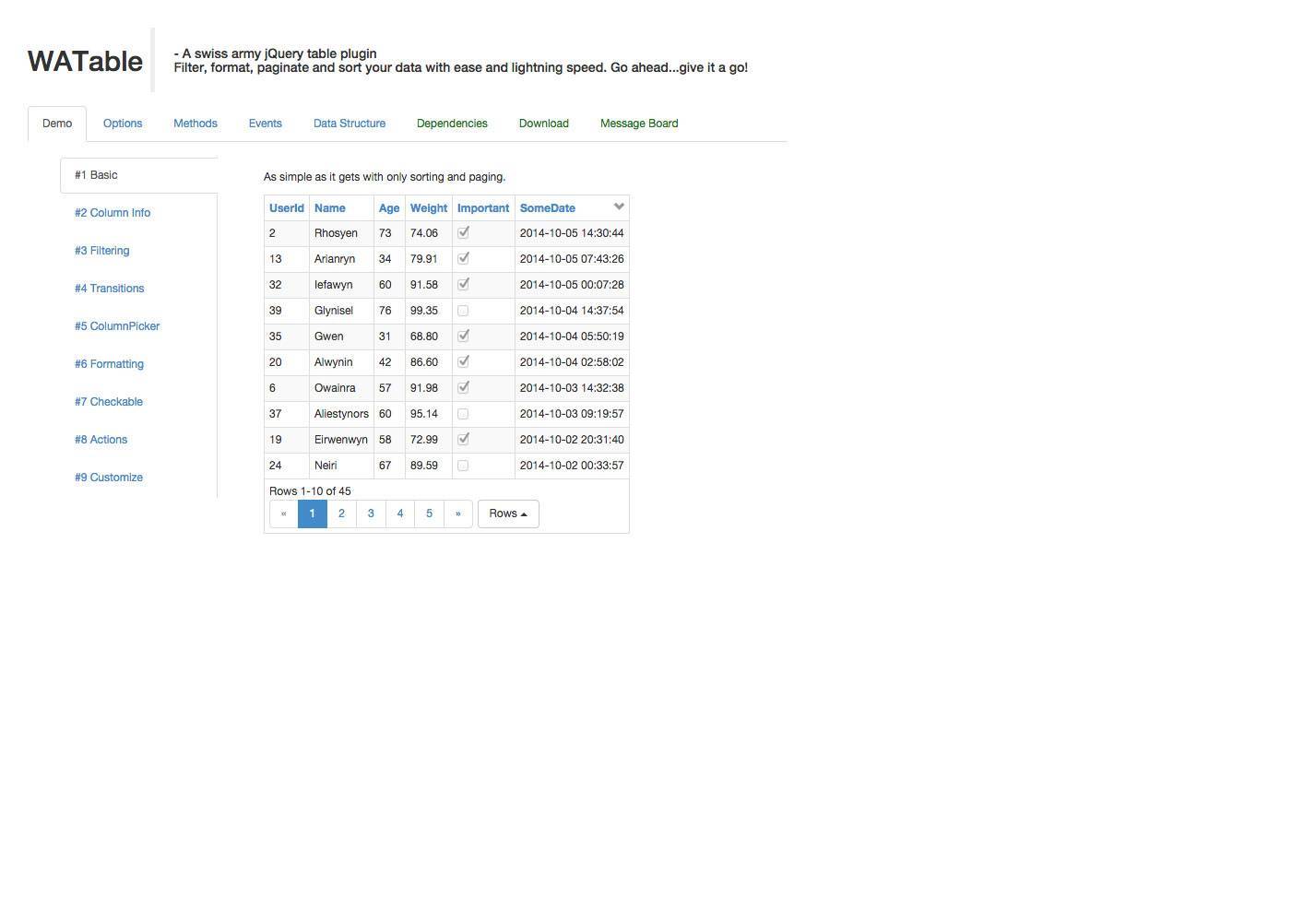Sort table by Age column

tap(389, 208)
